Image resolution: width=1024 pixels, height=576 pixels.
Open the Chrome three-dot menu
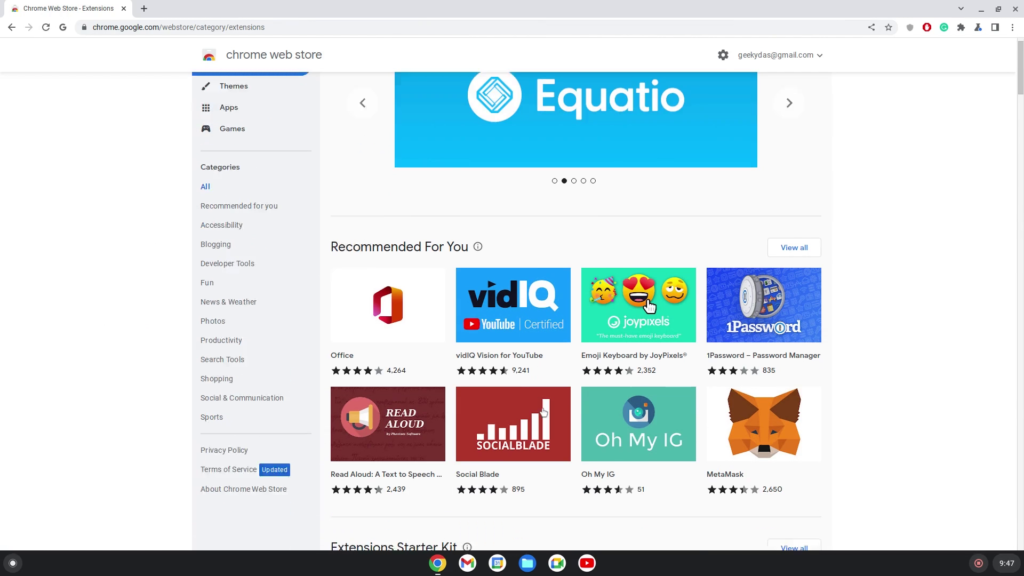(1012, 27)
